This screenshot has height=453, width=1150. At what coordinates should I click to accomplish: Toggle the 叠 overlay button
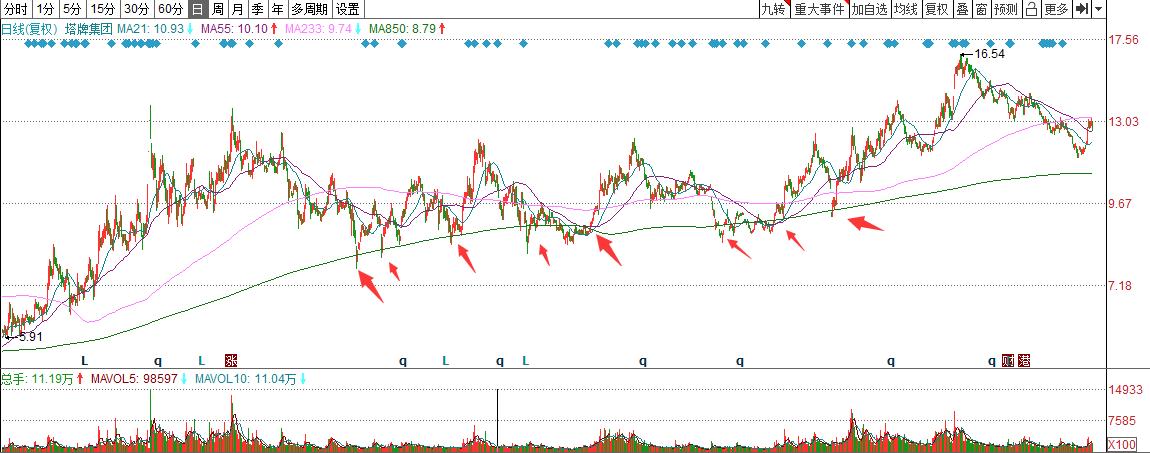pos(962,10)
